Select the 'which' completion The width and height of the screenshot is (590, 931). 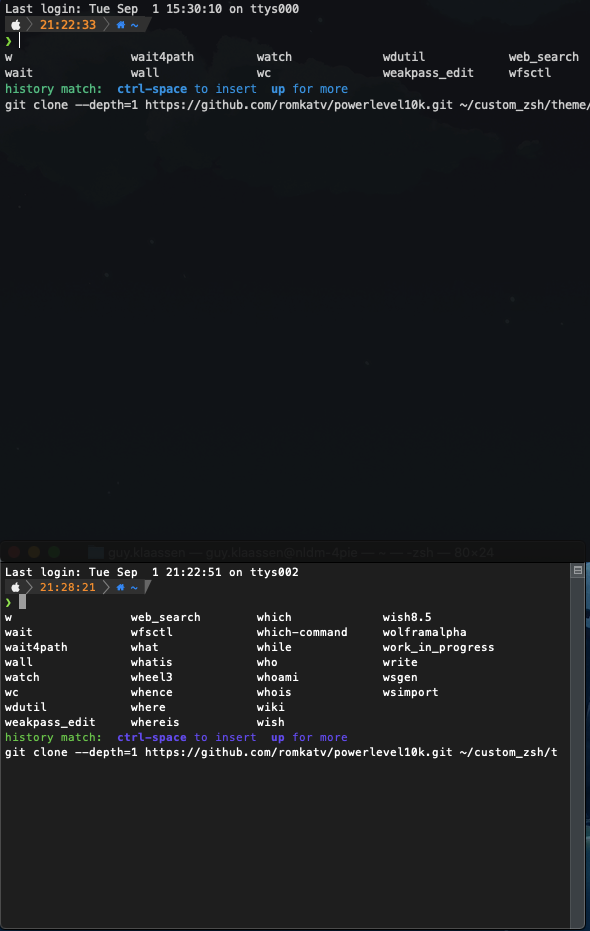point(274,618)
